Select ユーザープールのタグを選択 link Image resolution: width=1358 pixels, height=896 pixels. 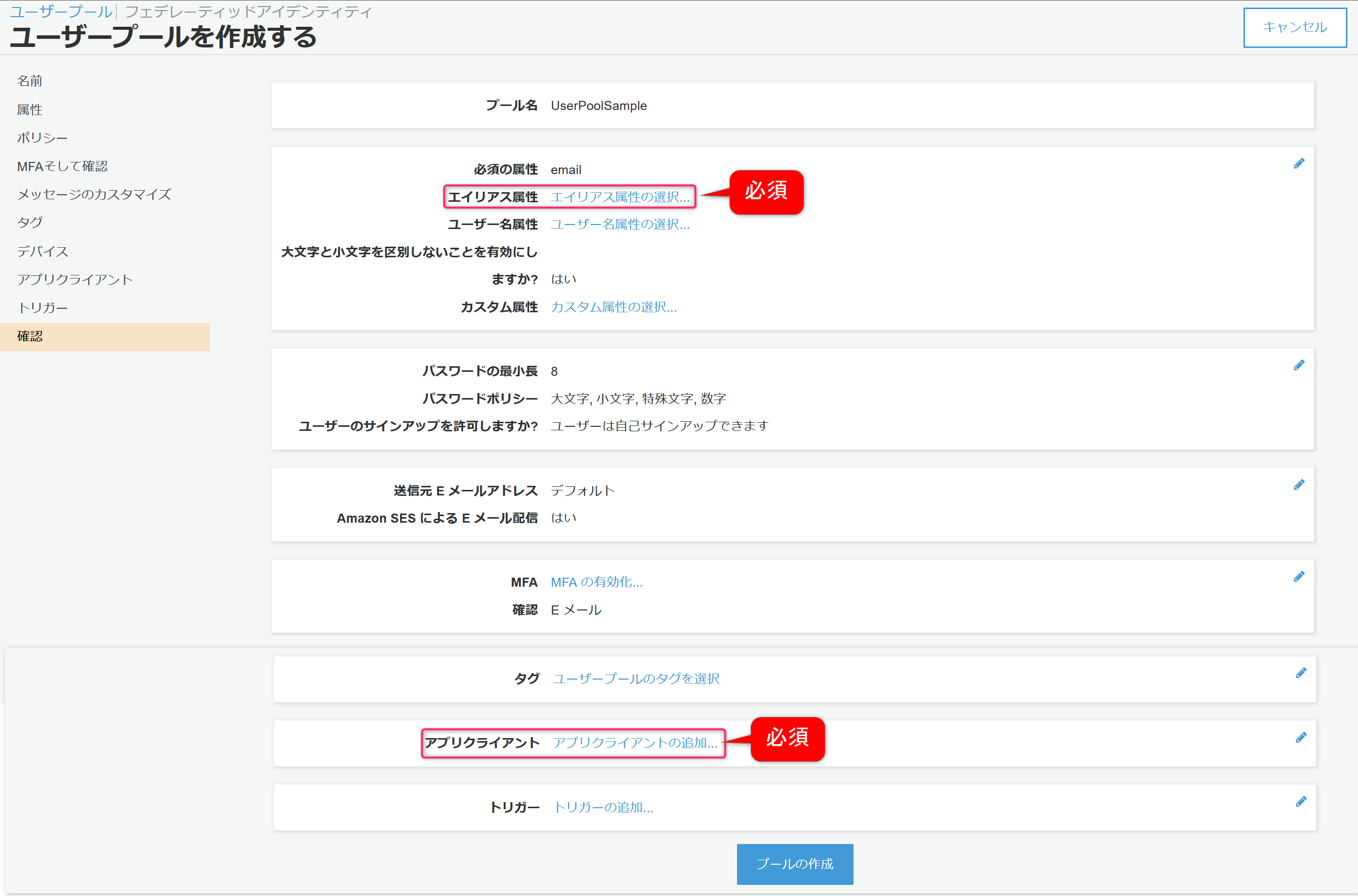point(636,679)
